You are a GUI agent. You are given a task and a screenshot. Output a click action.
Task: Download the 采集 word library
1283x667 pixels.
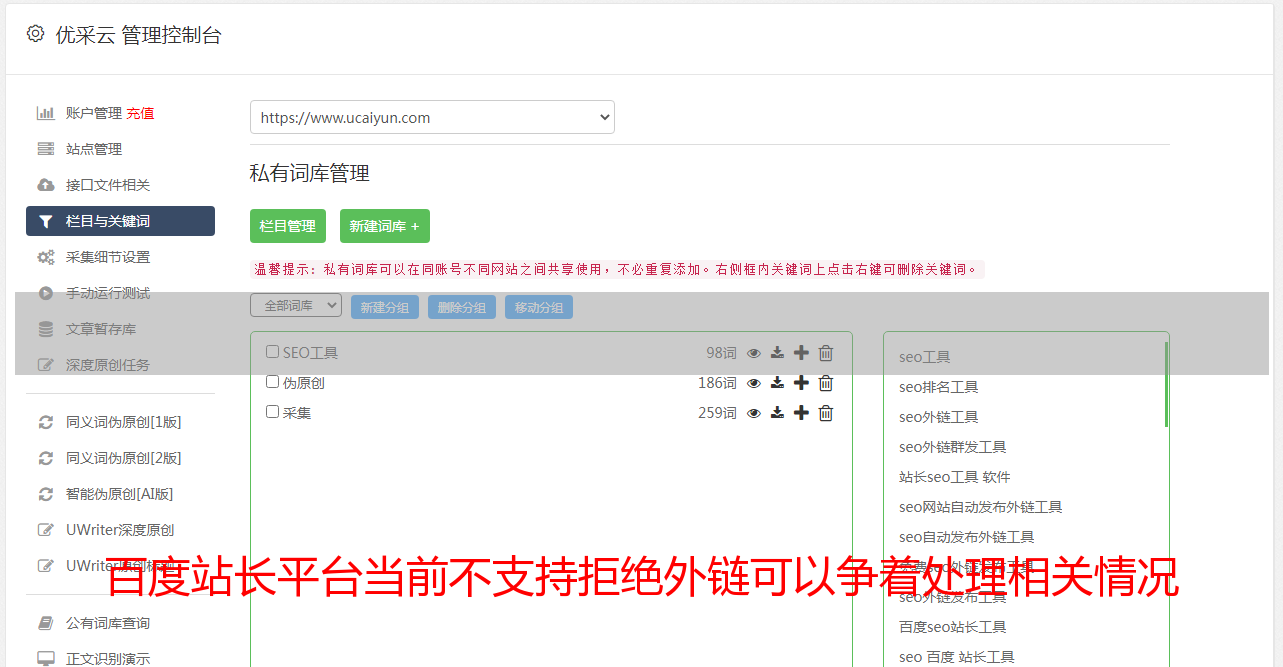coord(777,413)
